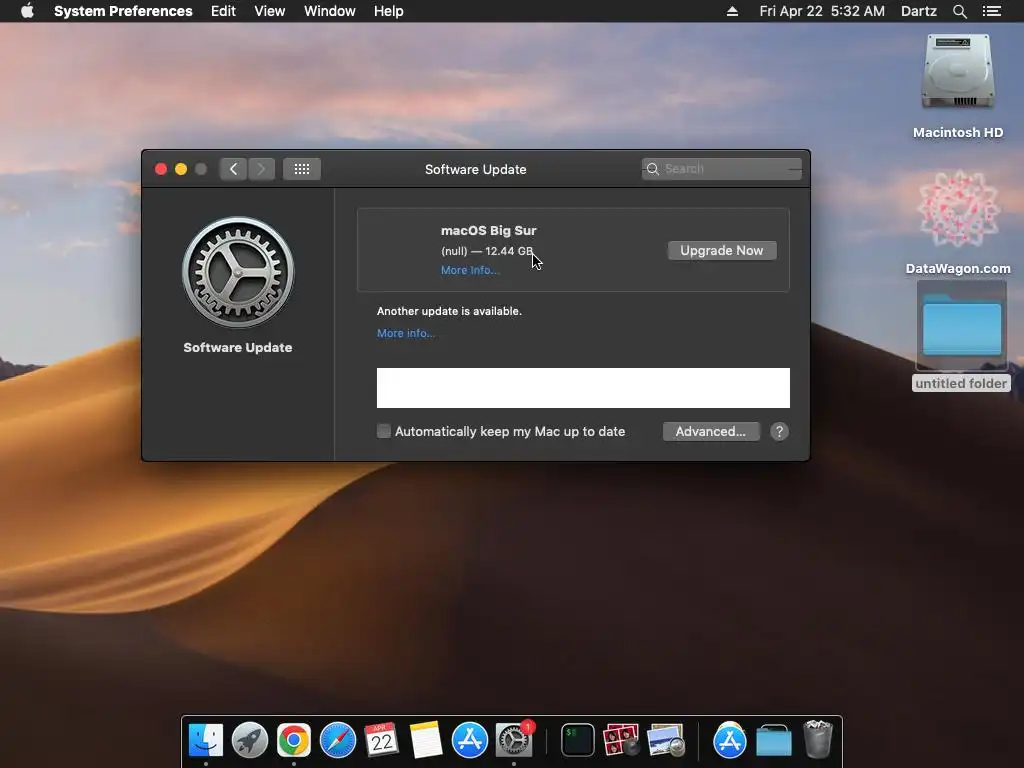This screenshot has height=768, width=1024.
Task: Enable Automatically keep my Mac up to date
Action: point(384,431)
